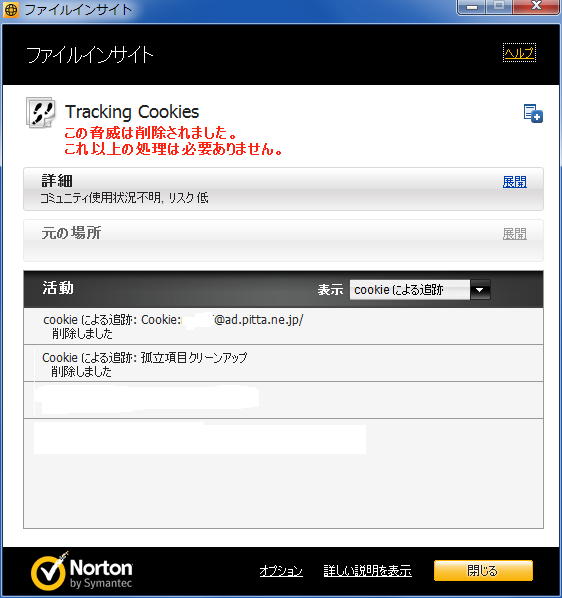Expand the 詳細 details section with 展開

(x=514, y=182)
